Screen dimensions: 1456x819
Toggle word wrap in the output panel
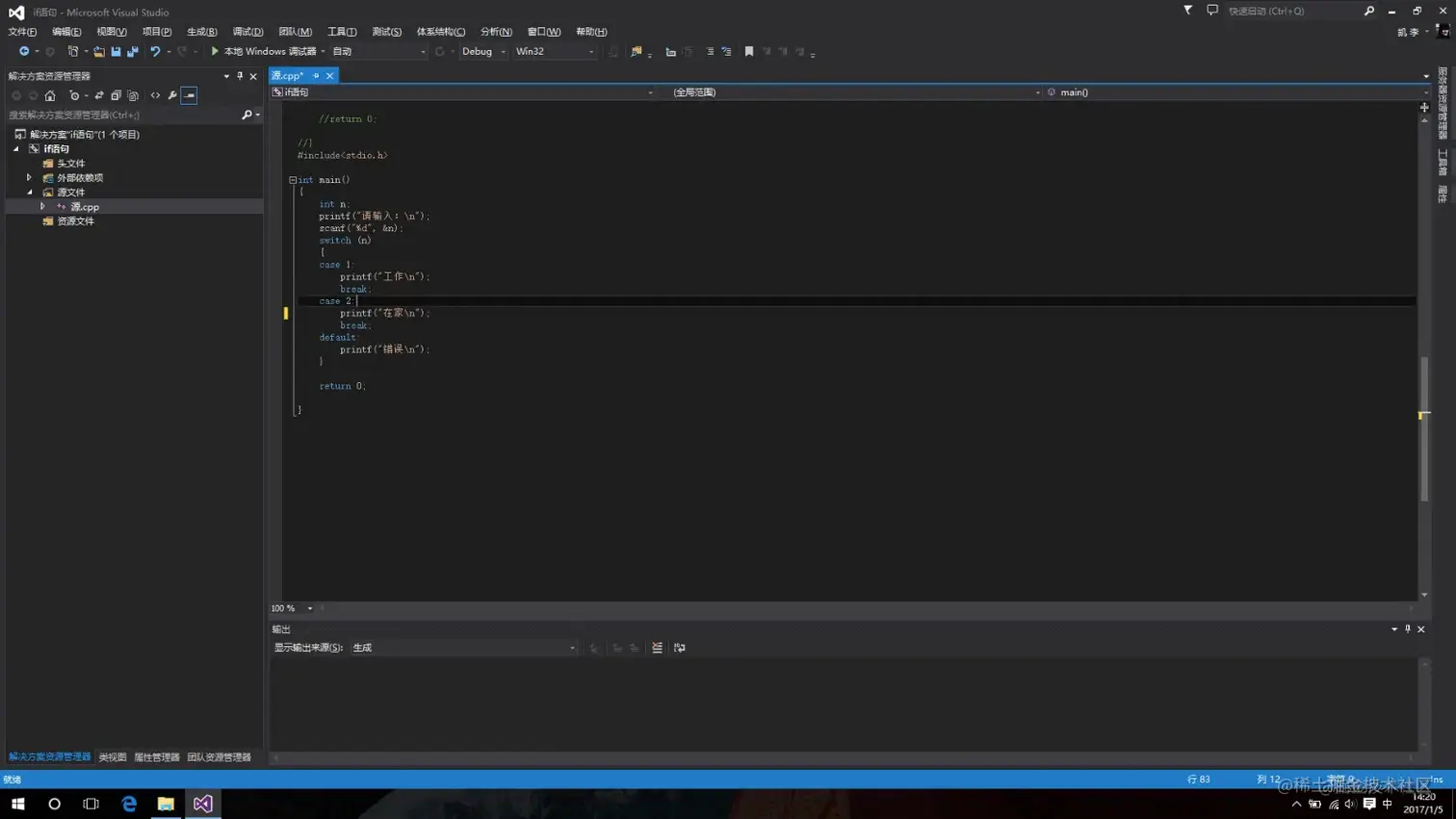tap(680, 648)
